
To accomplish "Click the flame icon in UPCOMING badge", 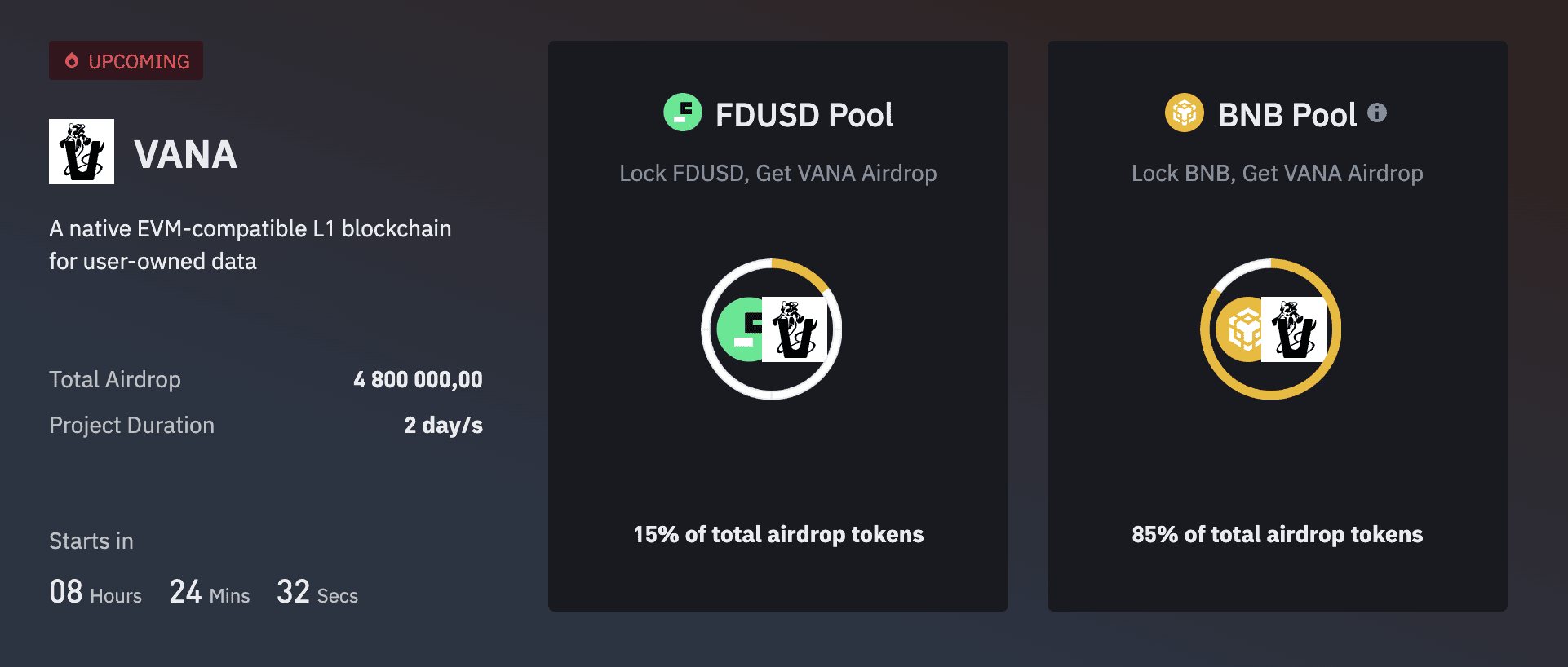I will 72,61.
